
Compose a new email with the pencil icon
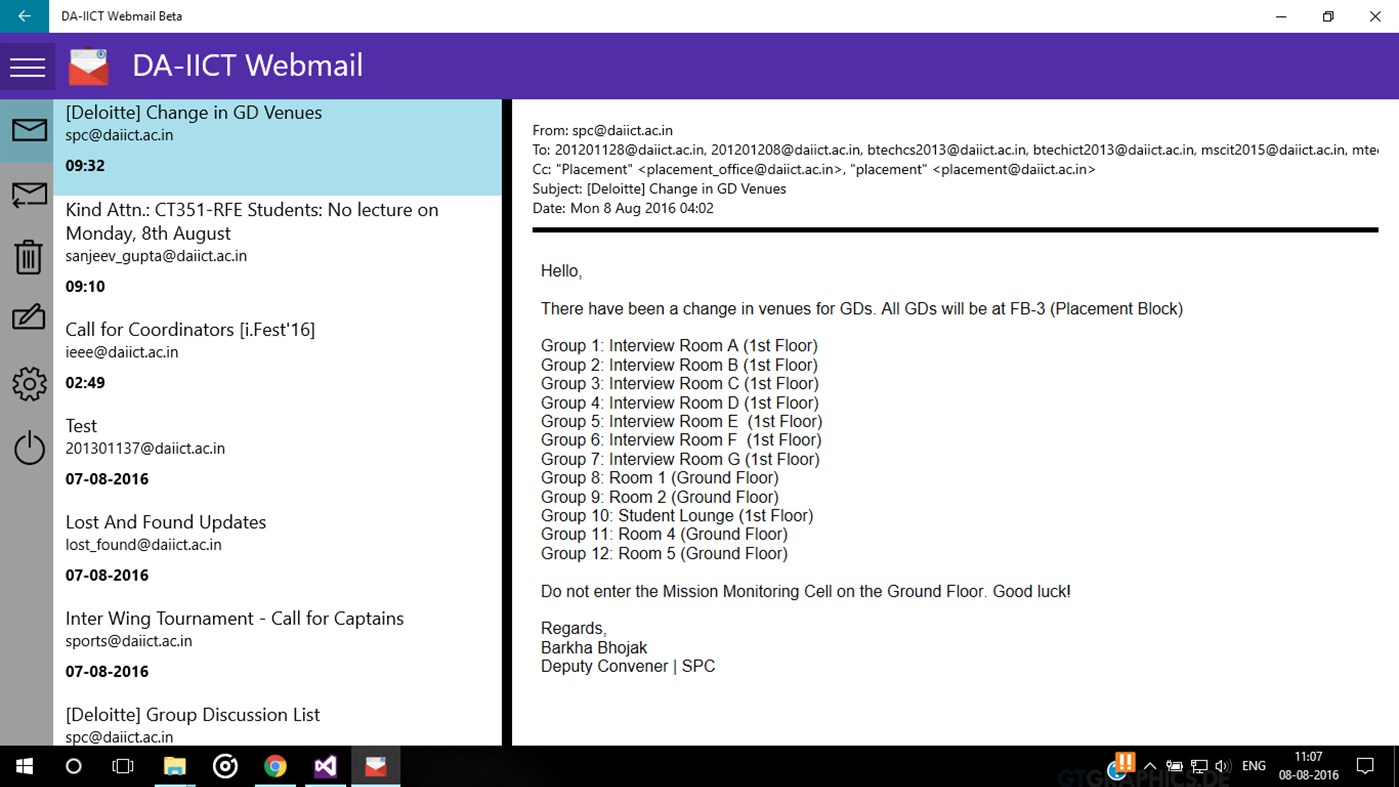[x=28, y=318]
